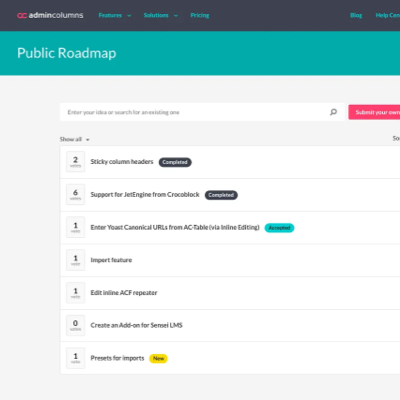Viewport: 400px width, 400px height.
Task: Click vote box for Sensei LMS add-on
Action: point(75,325)
